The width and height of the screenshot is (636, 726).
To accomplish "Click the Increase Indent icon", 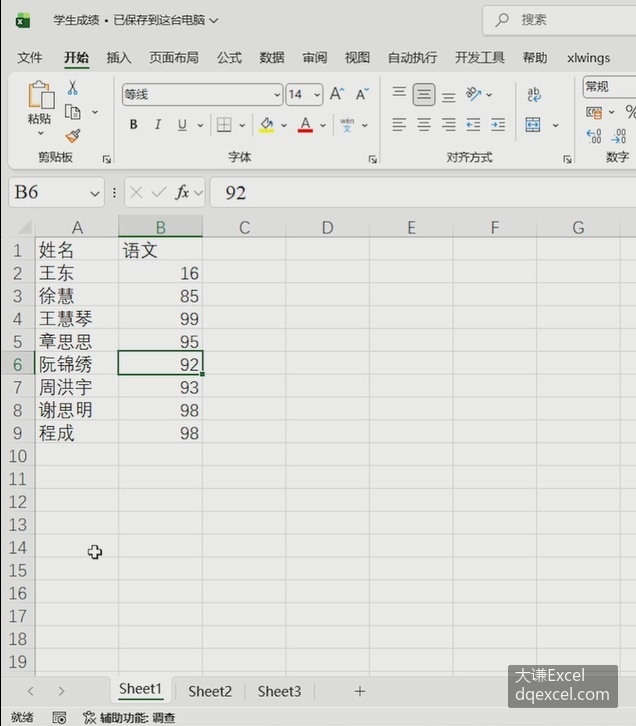I will pos(498,125).
